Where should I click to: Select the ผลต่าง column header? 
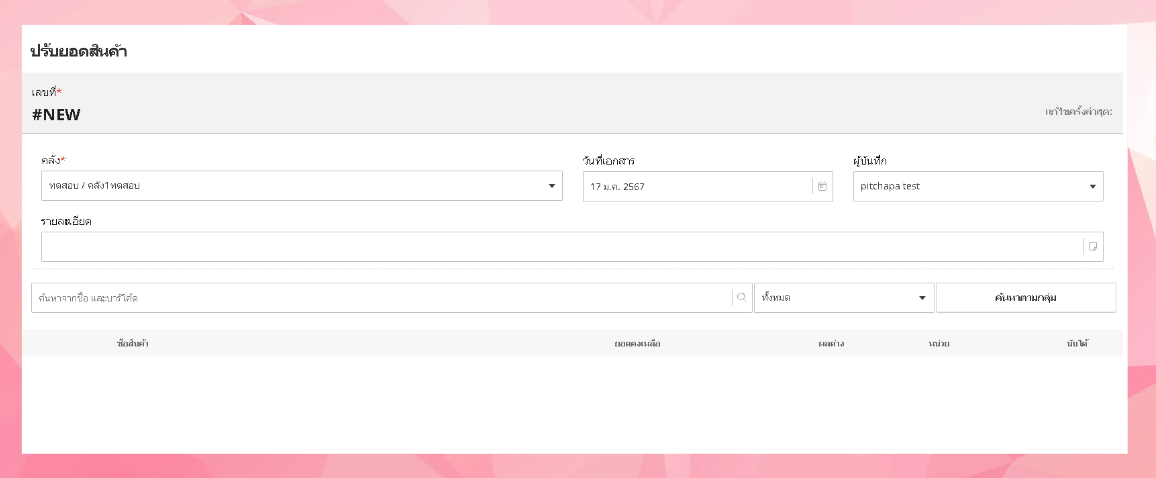coord(830,344)
